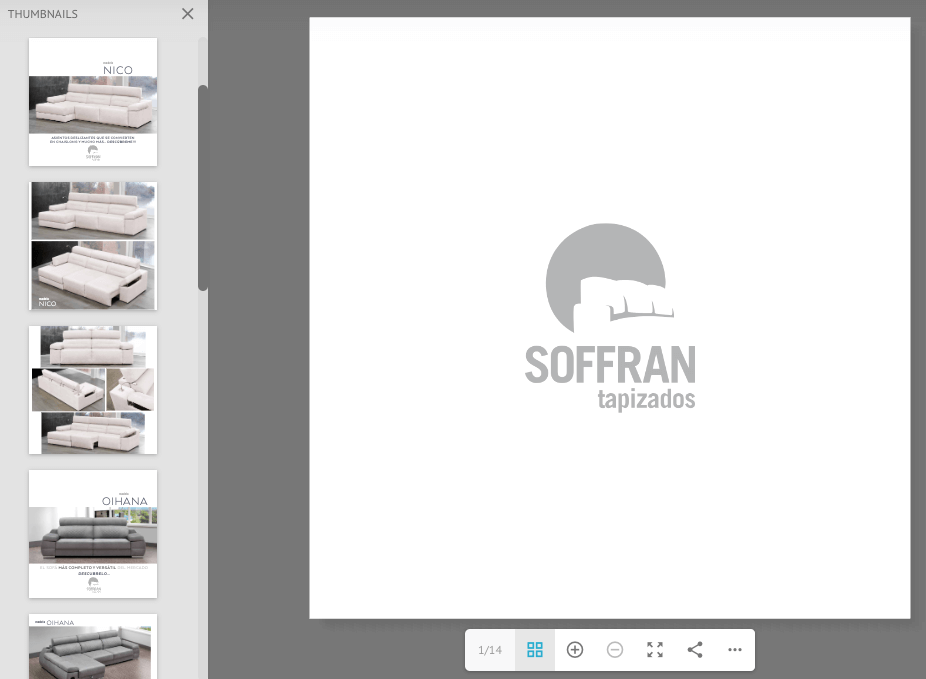Screen dimensions: 926x679
Task: Toggle the thumbnails grid view button
Action: tap(535, 650)
